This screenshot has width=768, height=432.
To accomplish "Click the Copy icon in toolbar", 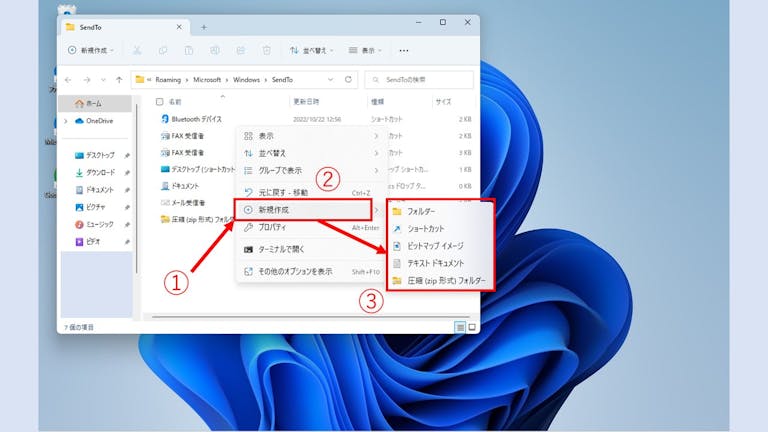I will [163, 50].
